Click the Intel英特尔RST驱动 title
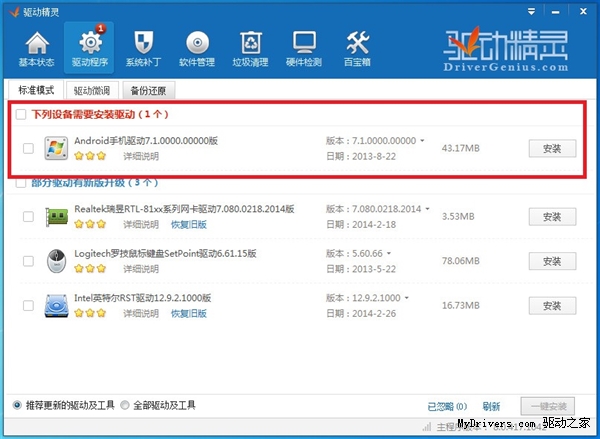The image size is (600, 439). [x=143, y=298]
